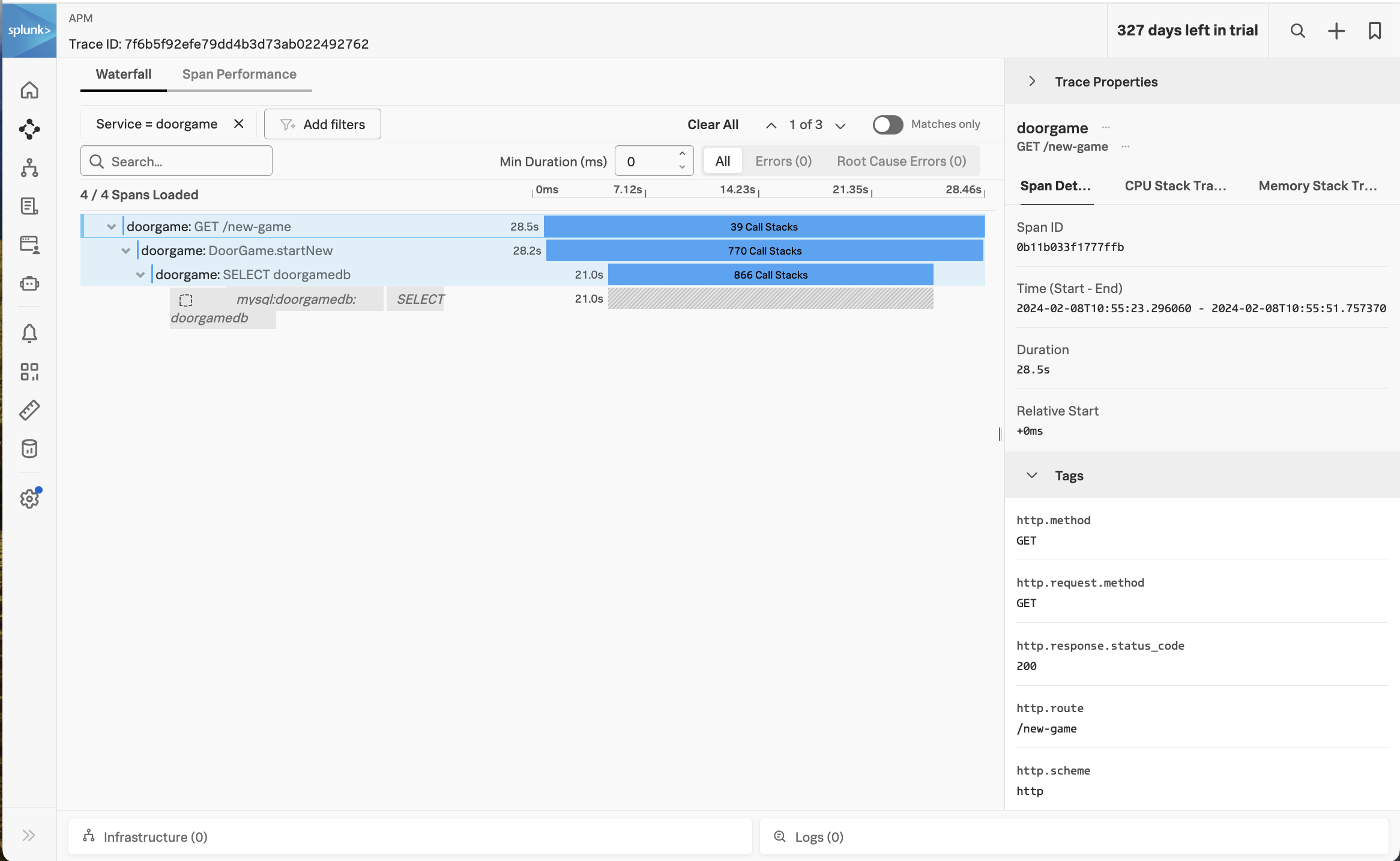Select the Errors (0) filter option
The height and width of the screenshot is (861, 1400).
click(x=783, y=161)
